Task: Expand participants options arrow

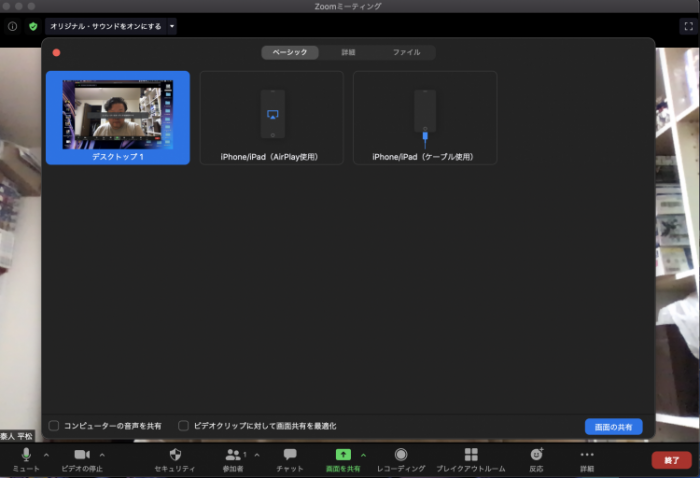Action: pyautogui.click(x=257, y=455)
